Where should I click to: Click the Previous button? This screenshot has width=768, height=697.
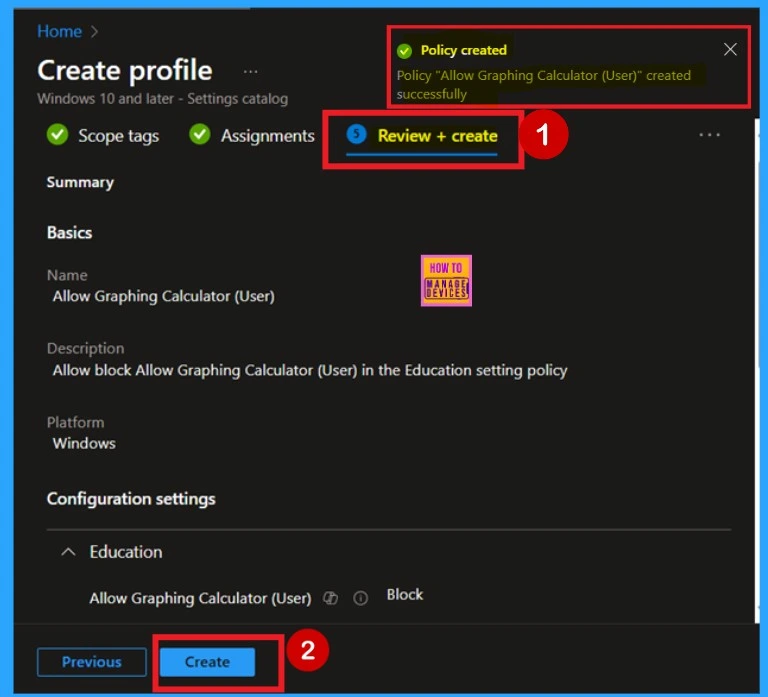pyautogui.click(x=92, y=662)
